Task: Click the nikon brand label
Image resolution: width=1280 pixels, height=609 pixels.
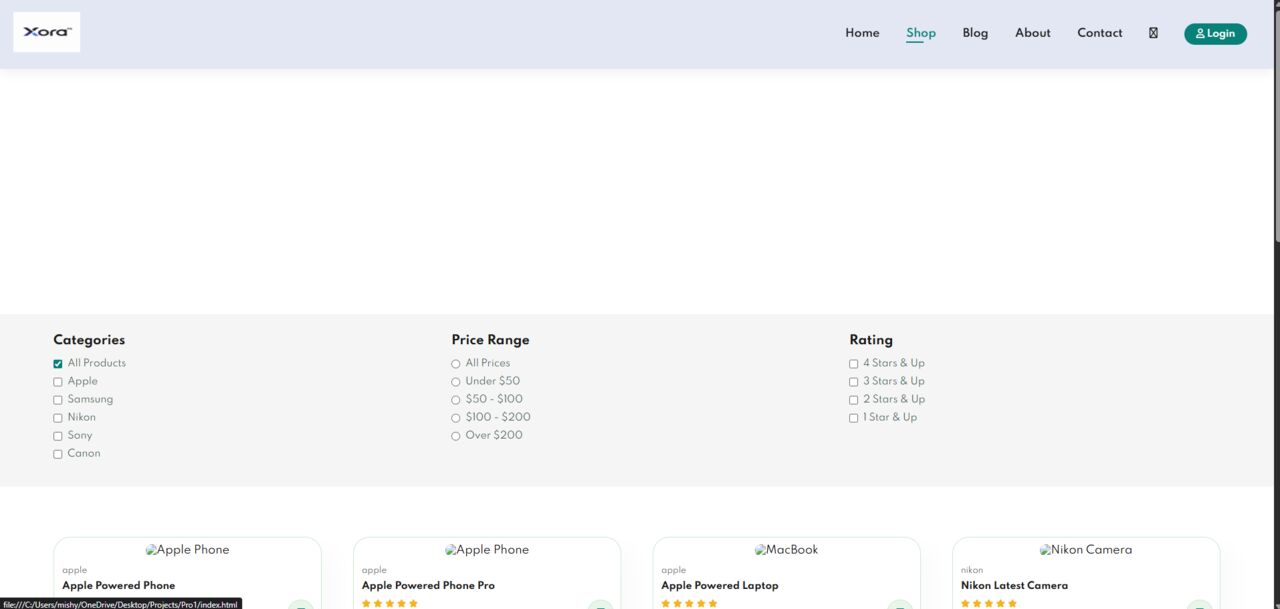Action: coord(972,570)
